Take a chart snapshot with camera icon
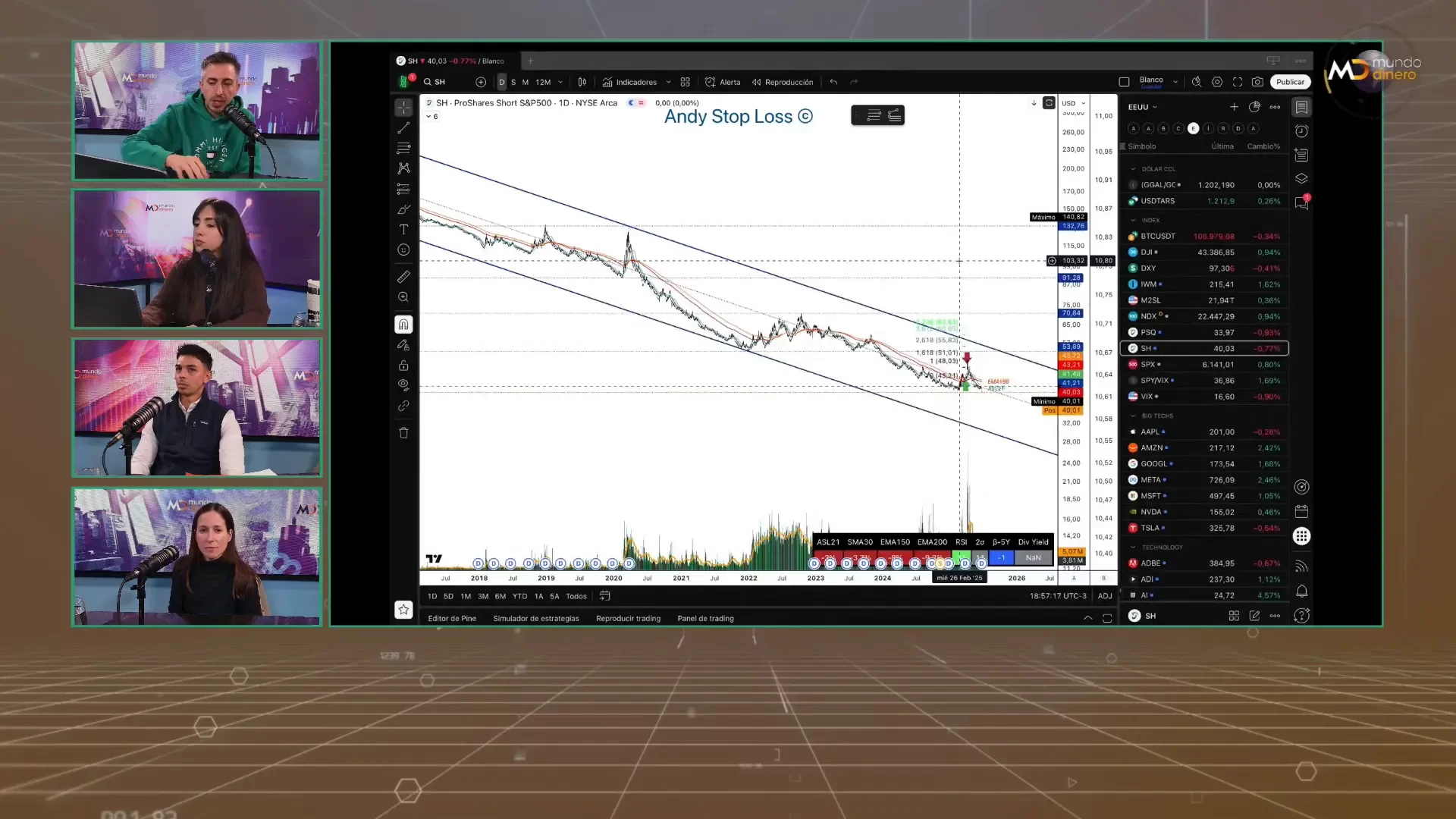1456x819 pixels. click(1257, 82)
